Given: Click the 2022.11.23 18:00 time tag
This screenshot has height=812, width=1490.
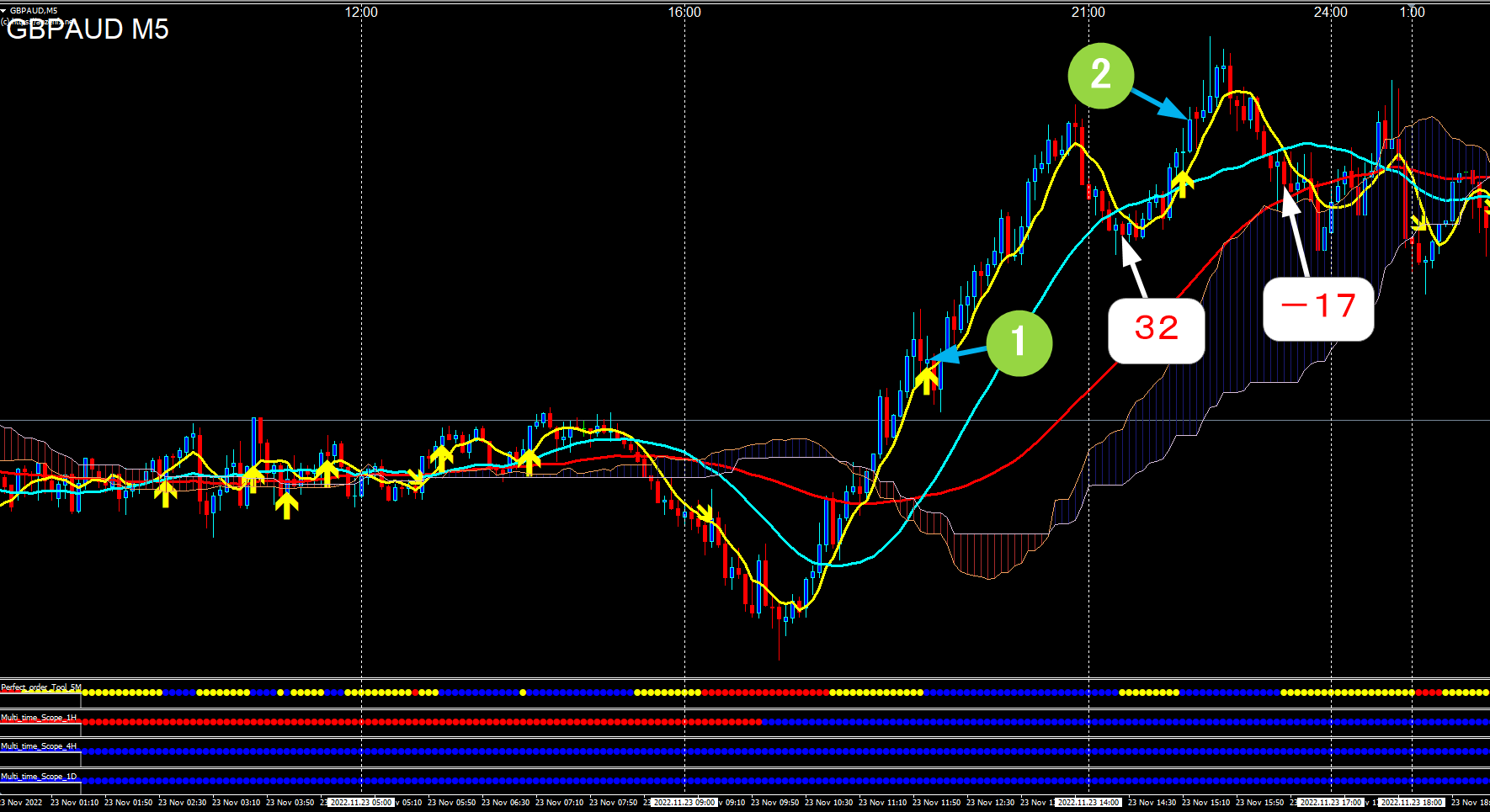Looking at the screenshot, I should 1412,803.
